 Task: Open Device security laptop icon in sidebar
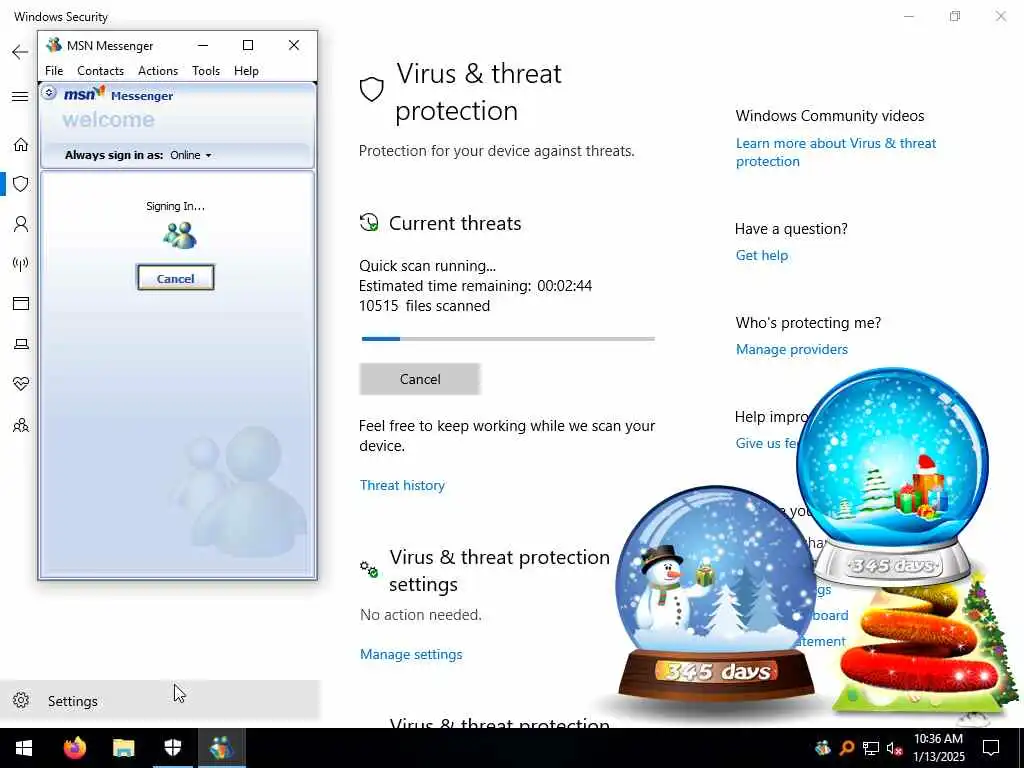click(21, 344)
